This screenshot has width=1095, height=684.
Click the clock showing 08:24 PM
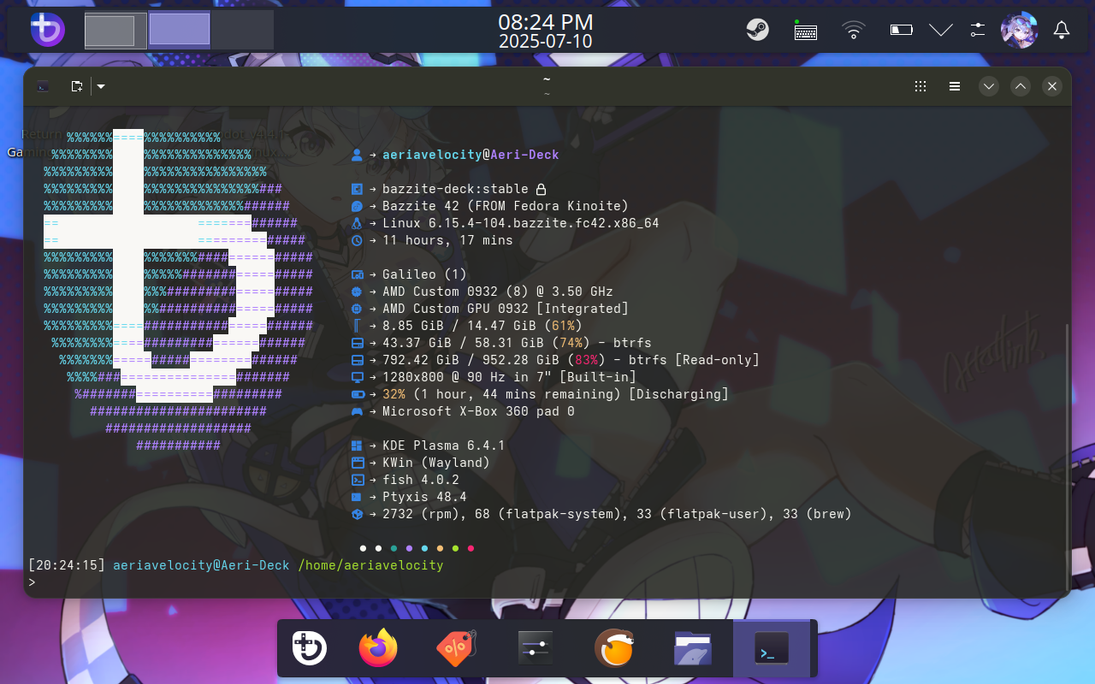[545, 22]
